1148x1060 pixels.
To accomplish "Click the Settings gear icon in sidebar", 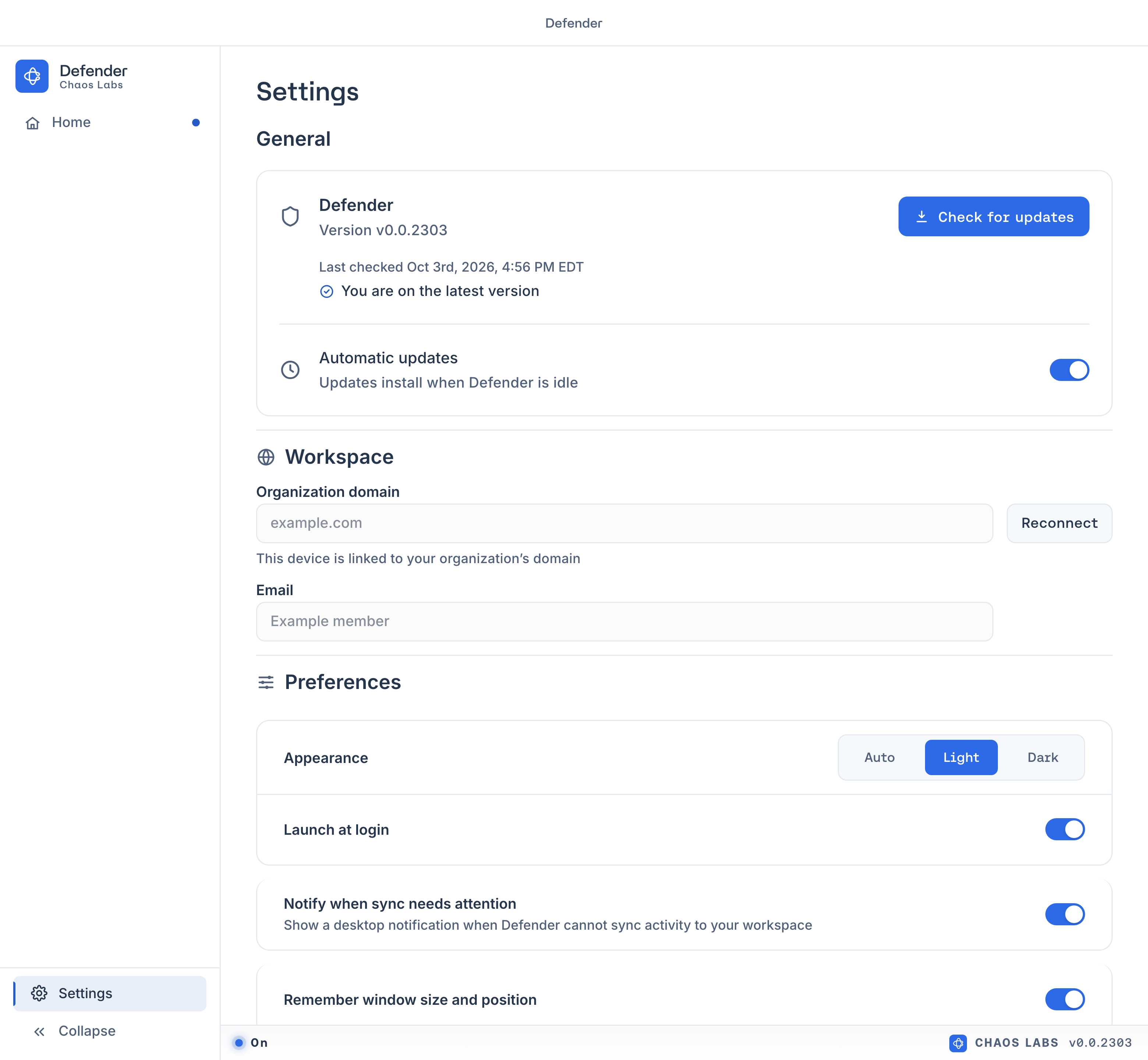I will pos(39,993).
